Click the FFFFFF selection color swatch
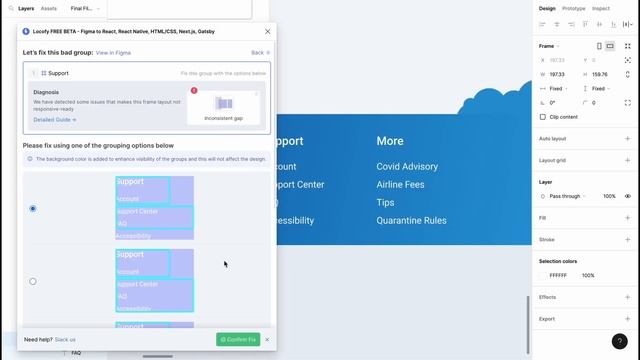The image size is (640, 360). click(x=542, y=276)
